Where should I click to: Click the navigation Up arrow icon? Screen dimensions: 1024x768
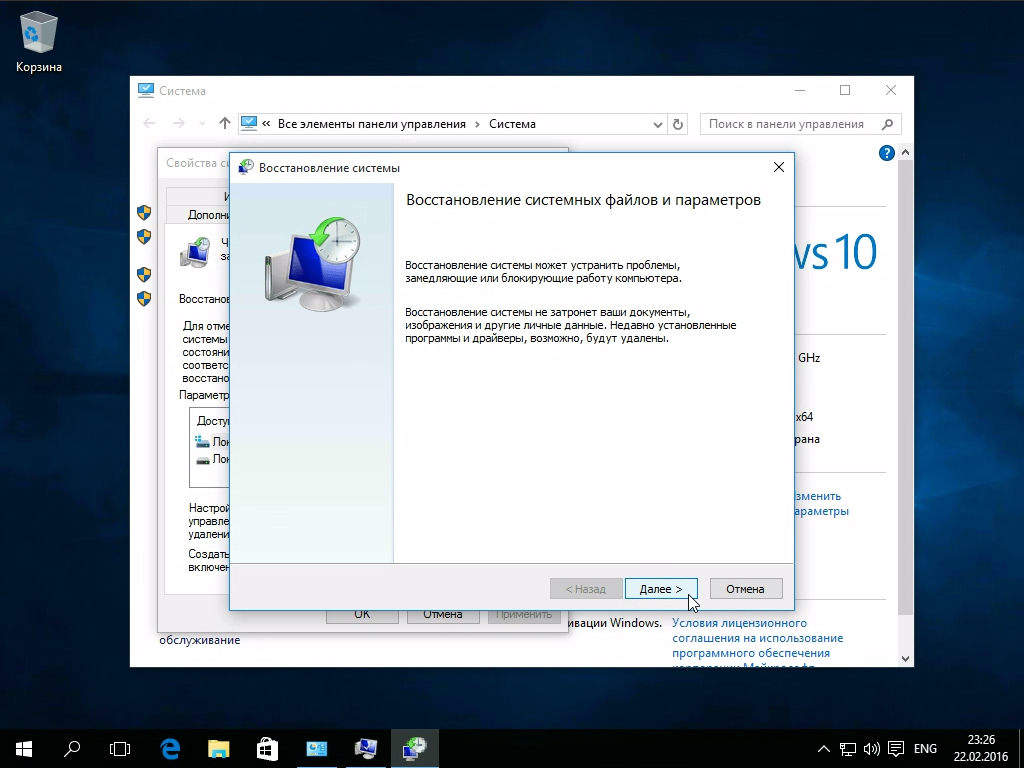coord(225,123)
